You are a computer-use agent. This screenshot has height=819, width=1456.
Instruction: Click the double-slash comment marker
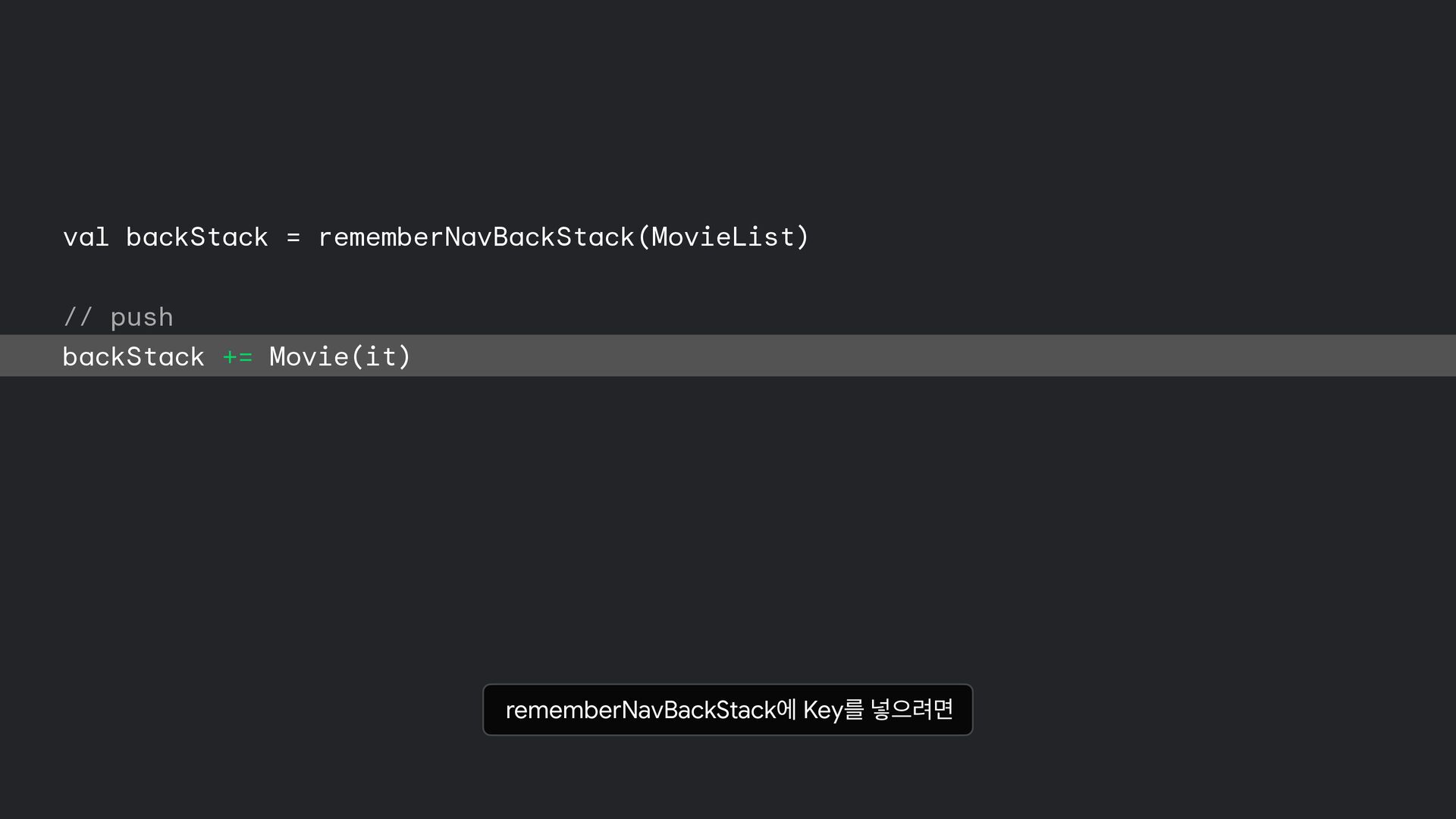(77, 317)
